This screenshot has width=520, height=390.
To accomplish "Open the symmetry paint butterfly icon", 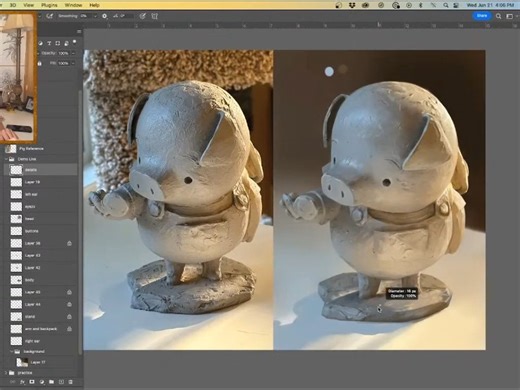I will click(154, 16).
